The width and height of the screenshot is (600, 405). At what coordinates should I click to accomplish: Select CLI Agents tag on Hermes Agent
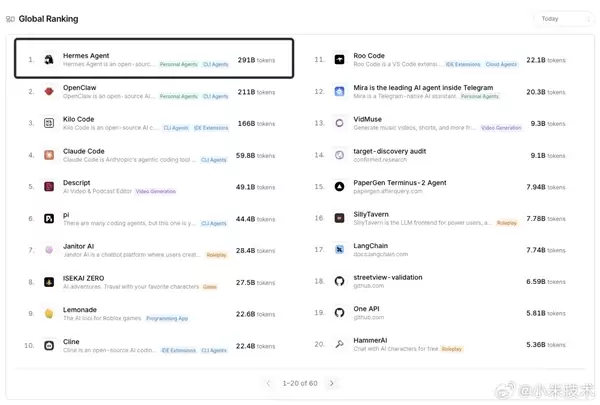point(215,64)
